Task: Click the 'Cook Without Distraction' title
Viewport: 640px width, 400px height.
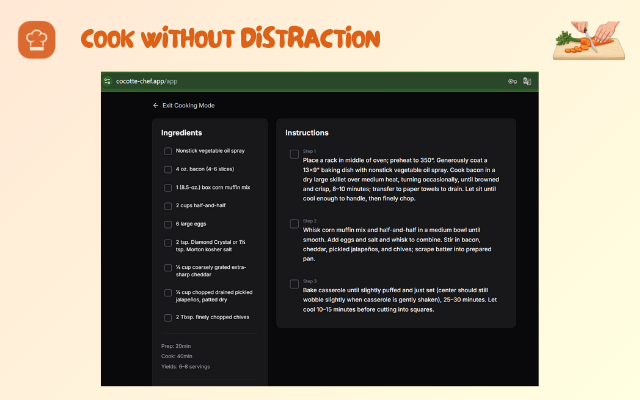Action: (231, 38)
